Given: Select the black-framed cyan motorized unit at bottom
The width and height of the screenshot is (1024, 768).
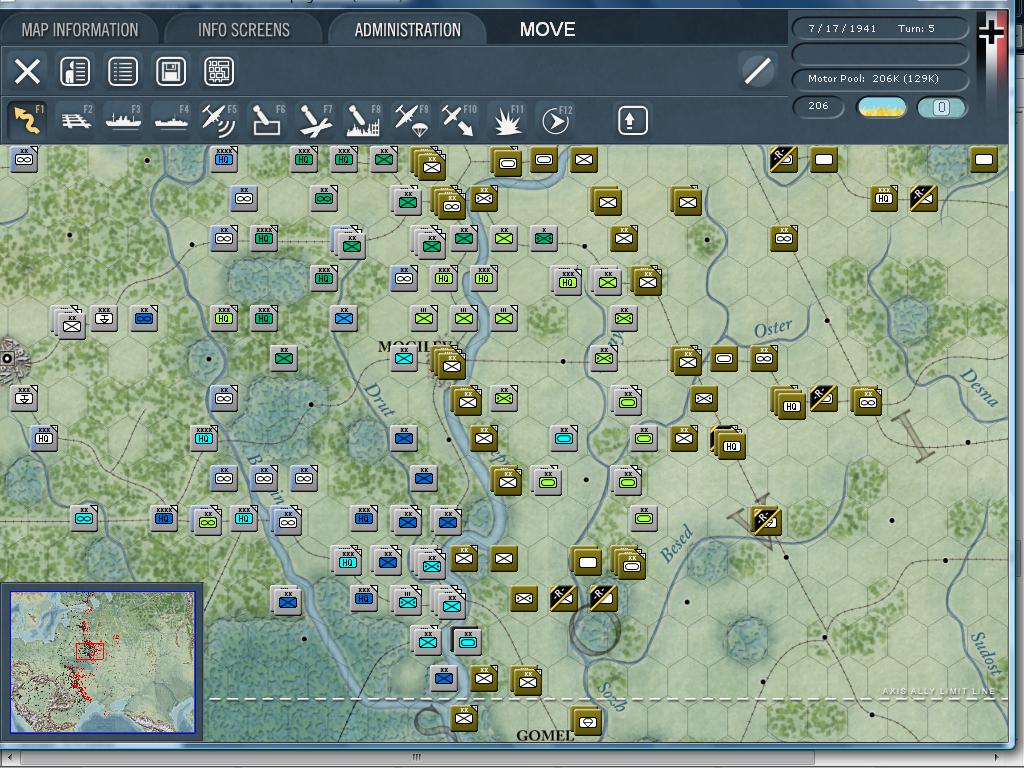Looking at the screenshot, I should click(x=467, y=641).
